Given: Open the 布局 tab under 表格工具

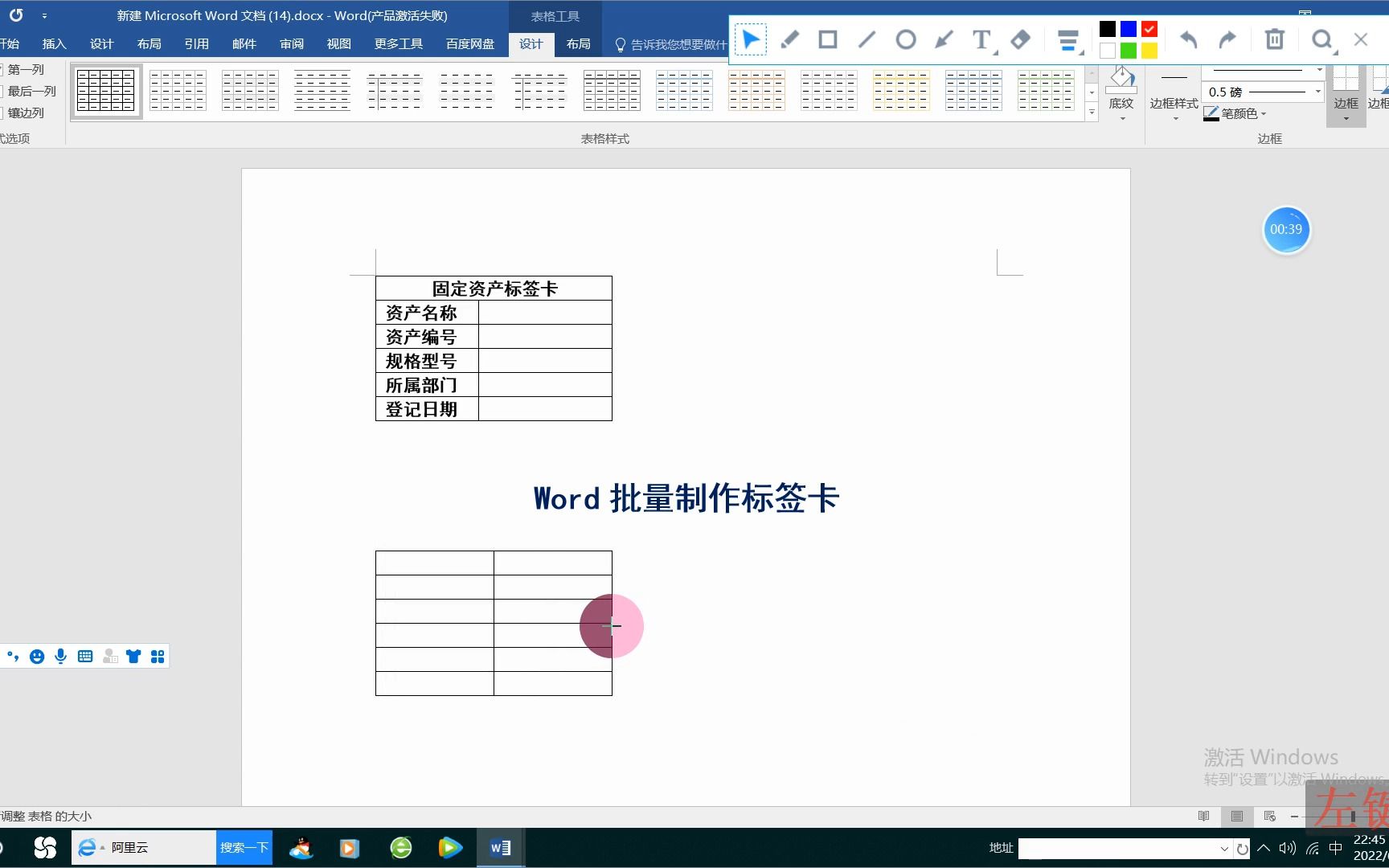Looking at the screenshot, I should [578, 44].
